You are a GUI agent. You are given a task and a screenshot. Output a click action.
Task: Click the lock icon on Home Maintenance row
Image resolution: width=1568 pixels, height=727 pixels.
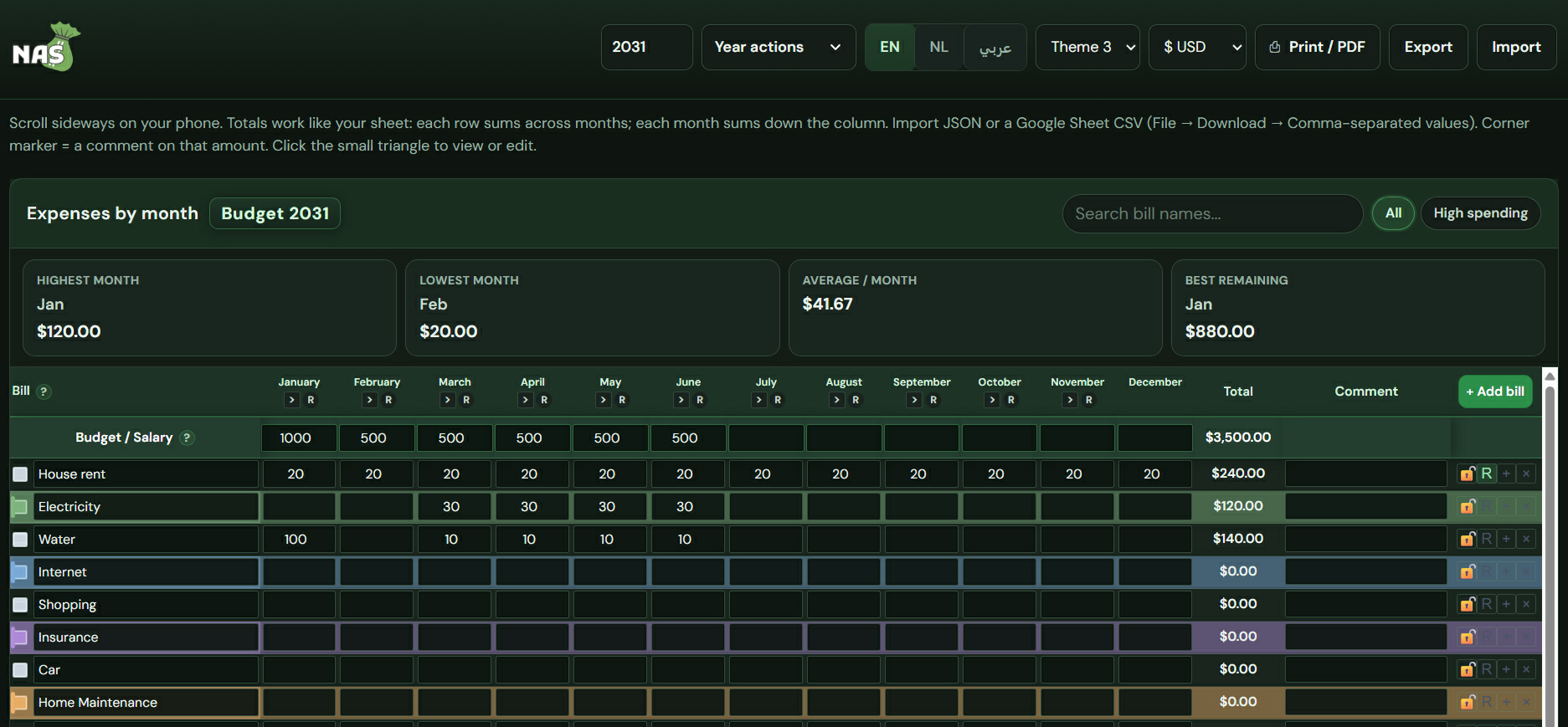tap(1468, 702)
